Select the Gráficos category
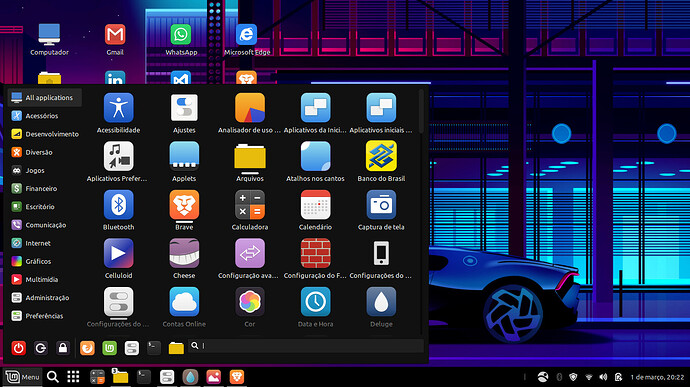 44,262
